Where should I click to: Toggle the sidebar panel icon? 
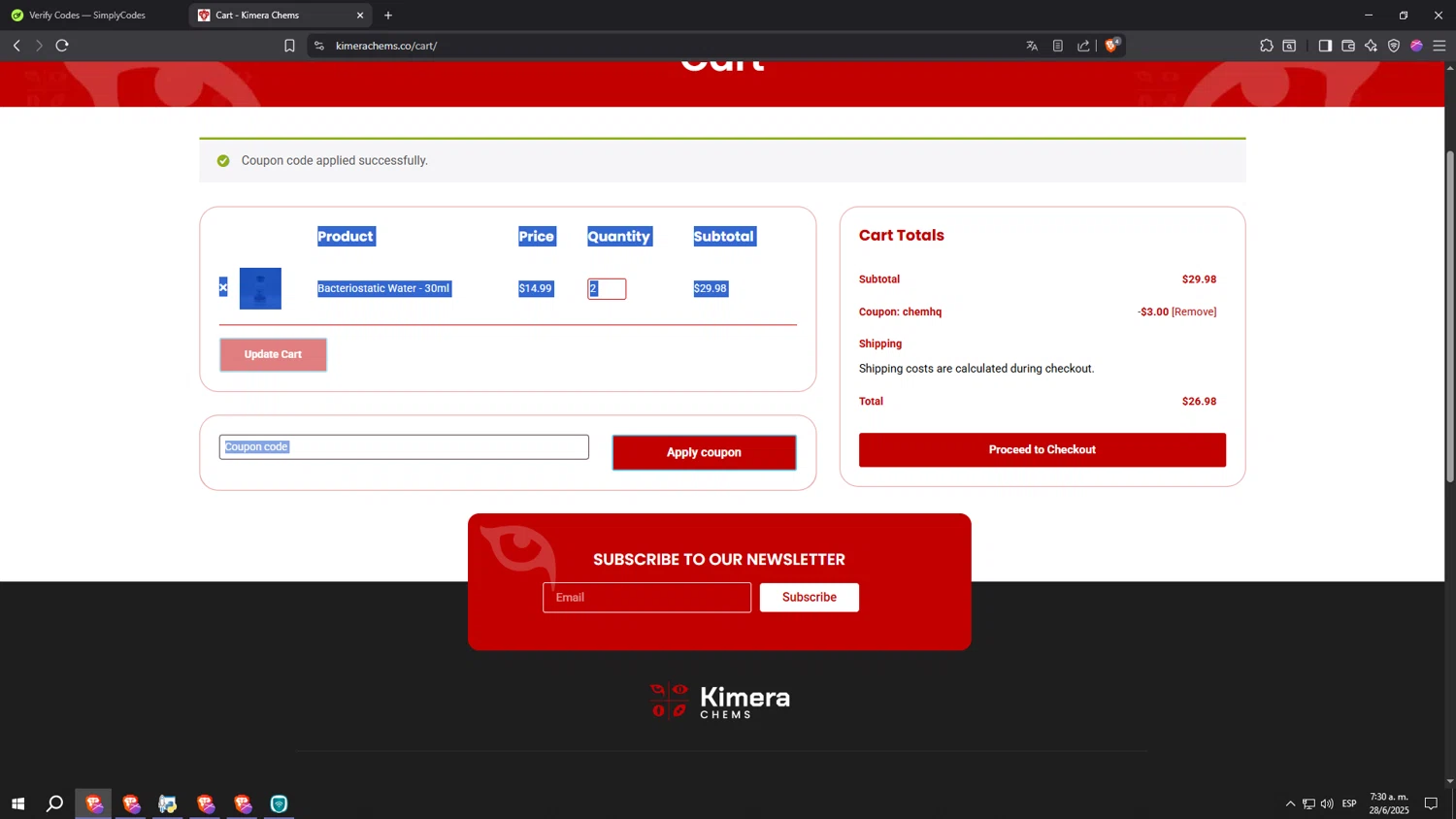1325,46
